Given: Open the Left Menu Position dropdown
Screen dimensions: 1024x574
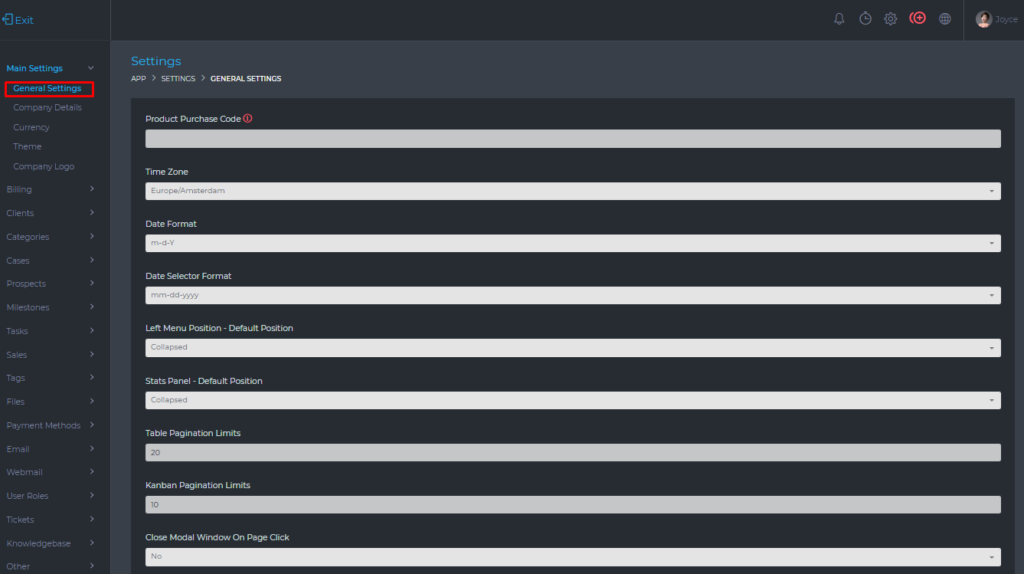Looking at the screenshot, I should [573, 347].
